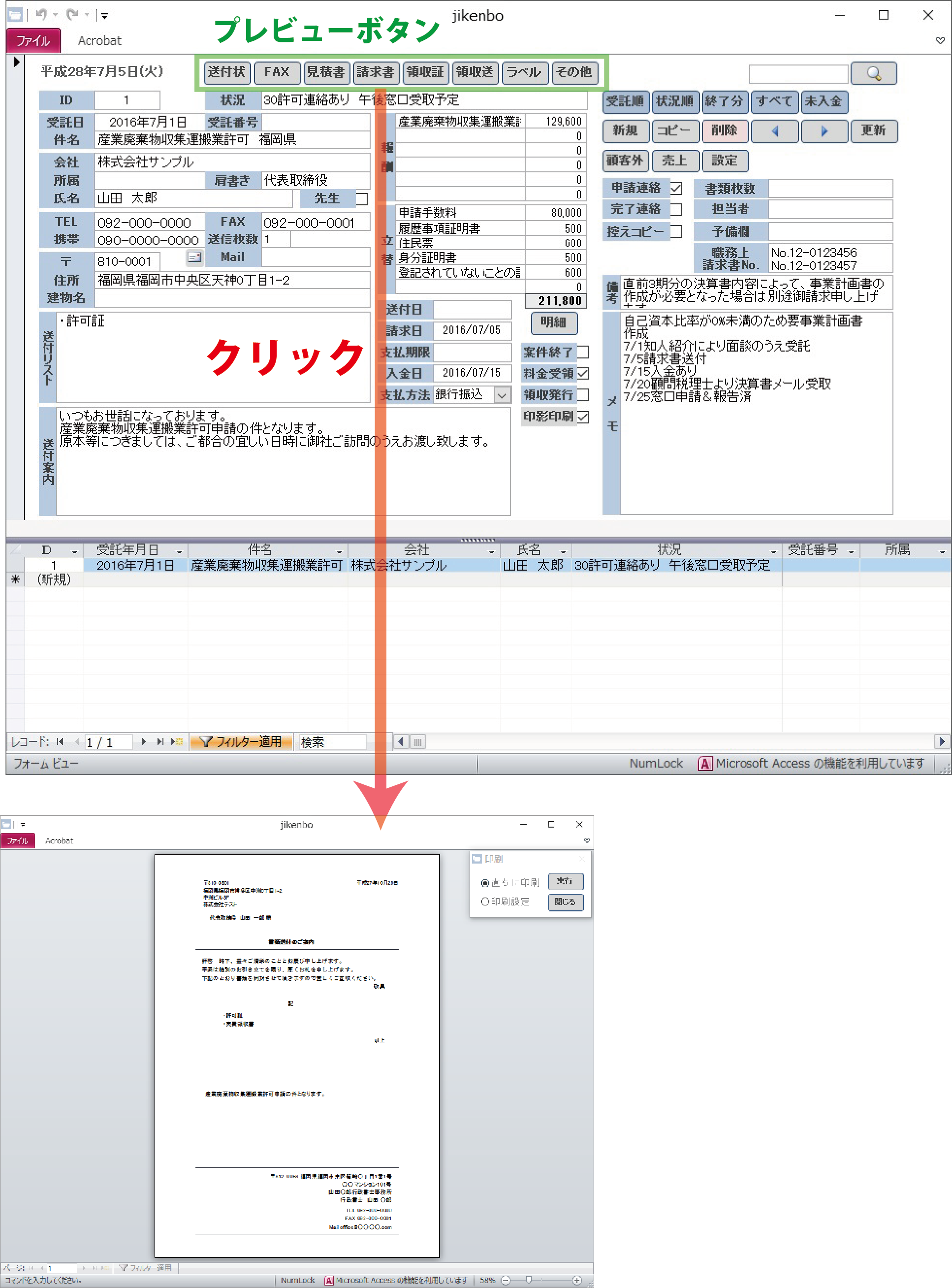Click the envelope icon beside postal code

[195, 257]
